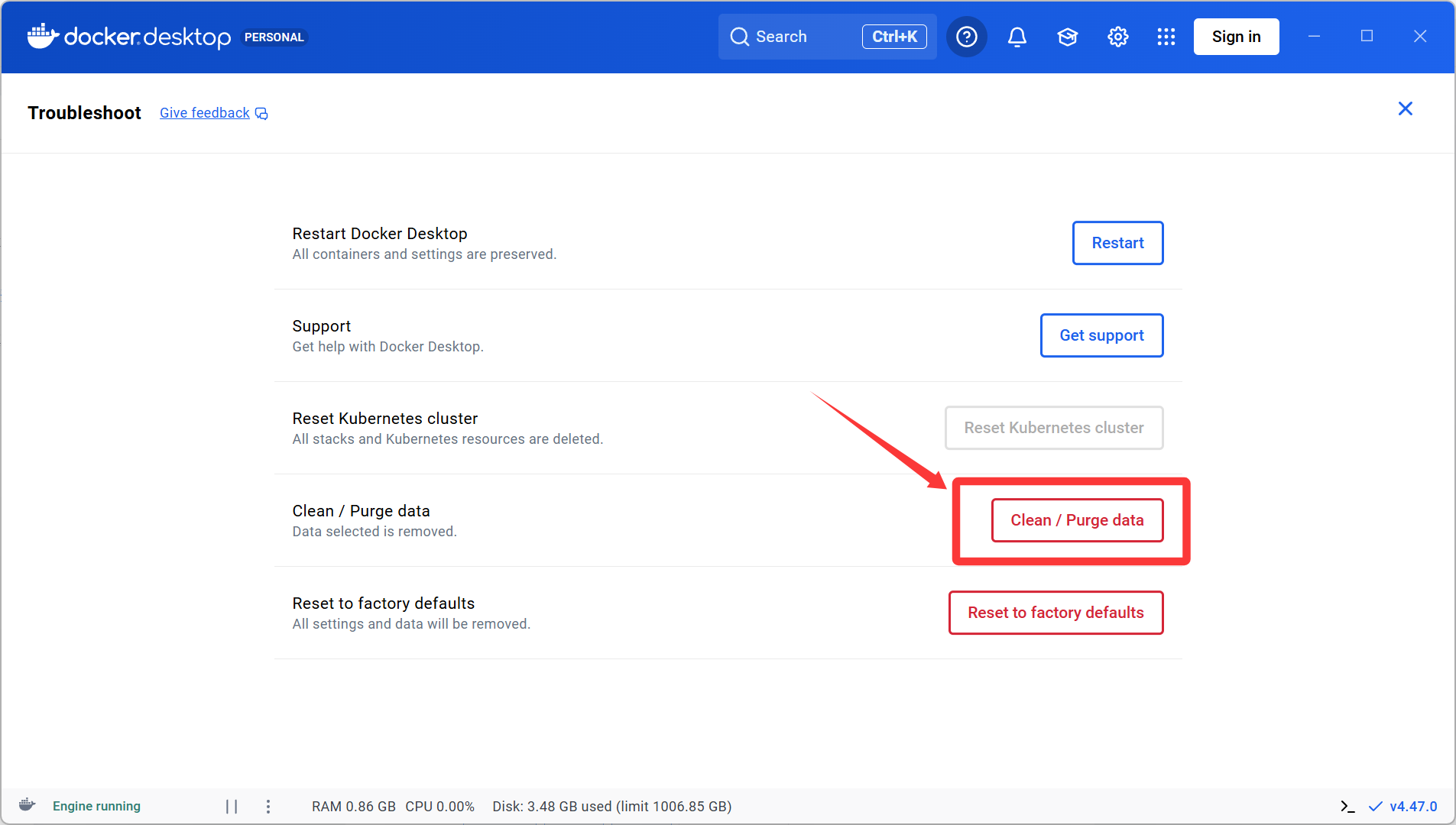Open the Learning center graduation cap icon

1067,37
